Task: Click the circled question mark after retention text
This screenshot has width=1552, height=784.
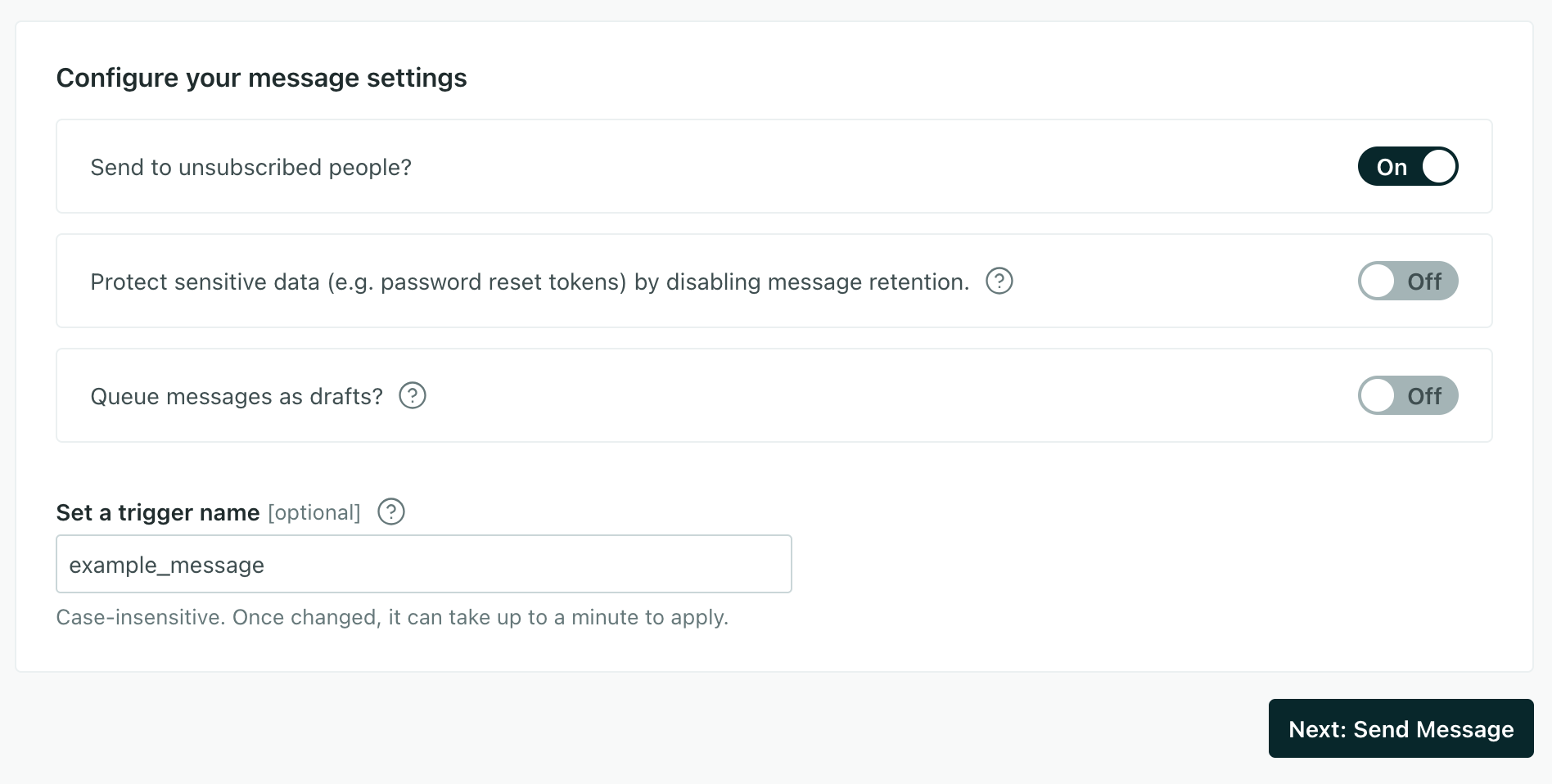Action: [x=1000, y=281]
